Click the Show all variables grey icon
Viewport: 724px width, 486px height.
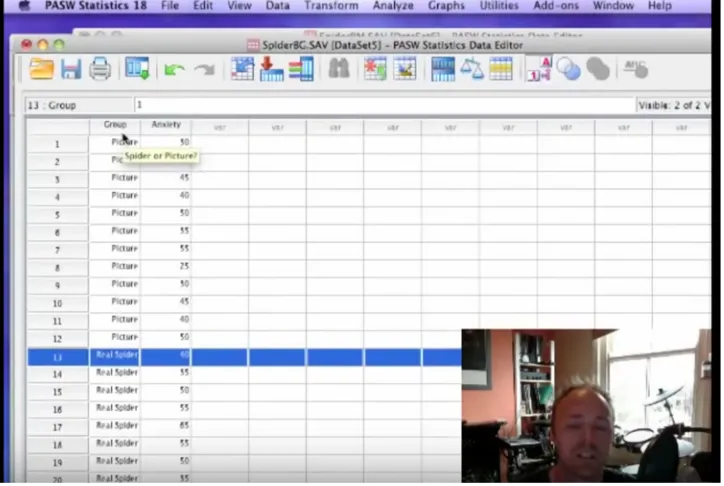598,69
